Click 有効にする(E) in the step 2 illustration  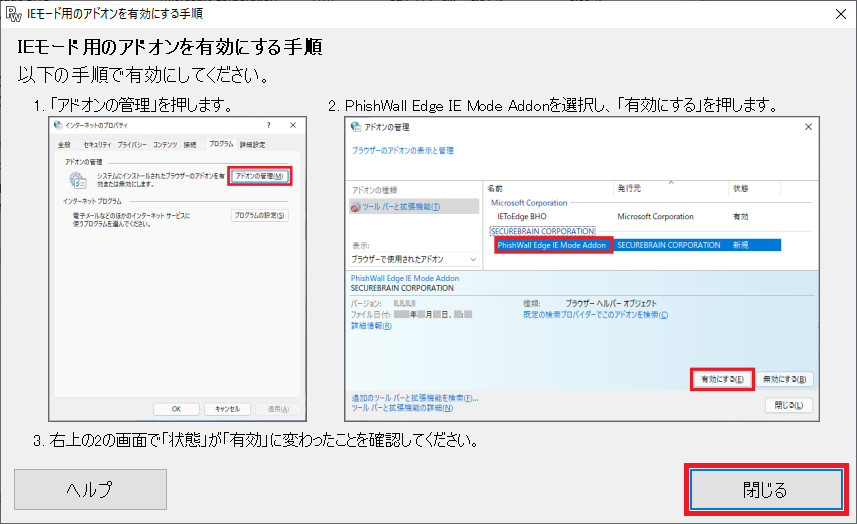pos(723,379)
